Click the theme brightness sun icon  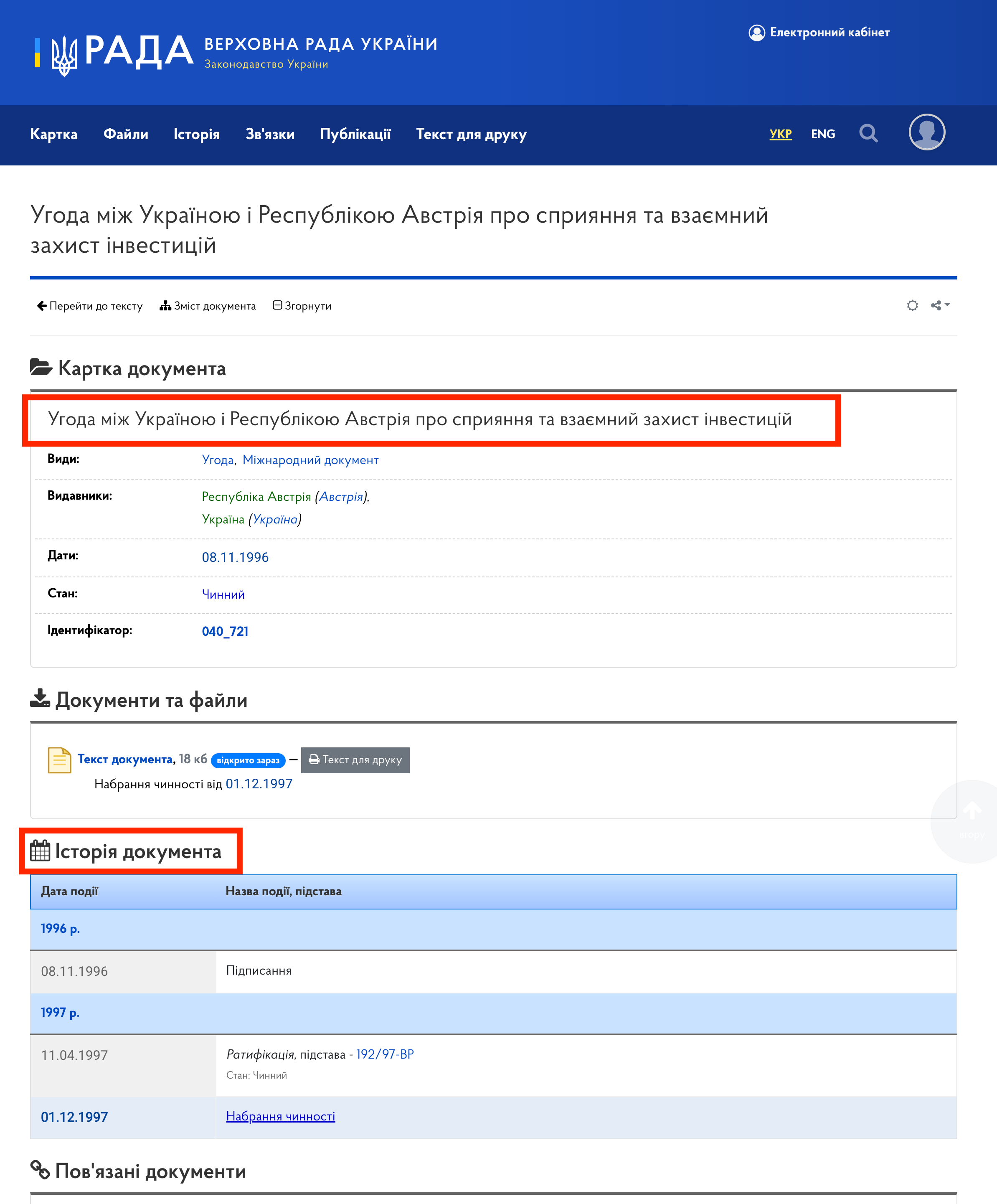click(x=912, y=305)
